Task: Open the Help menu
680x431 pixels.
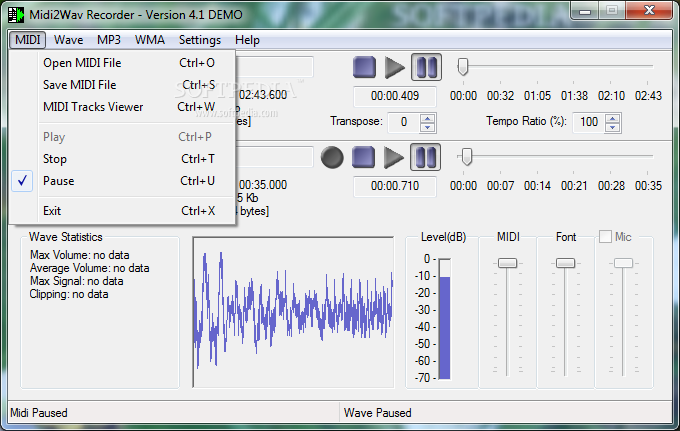Action: pos(247,40)
